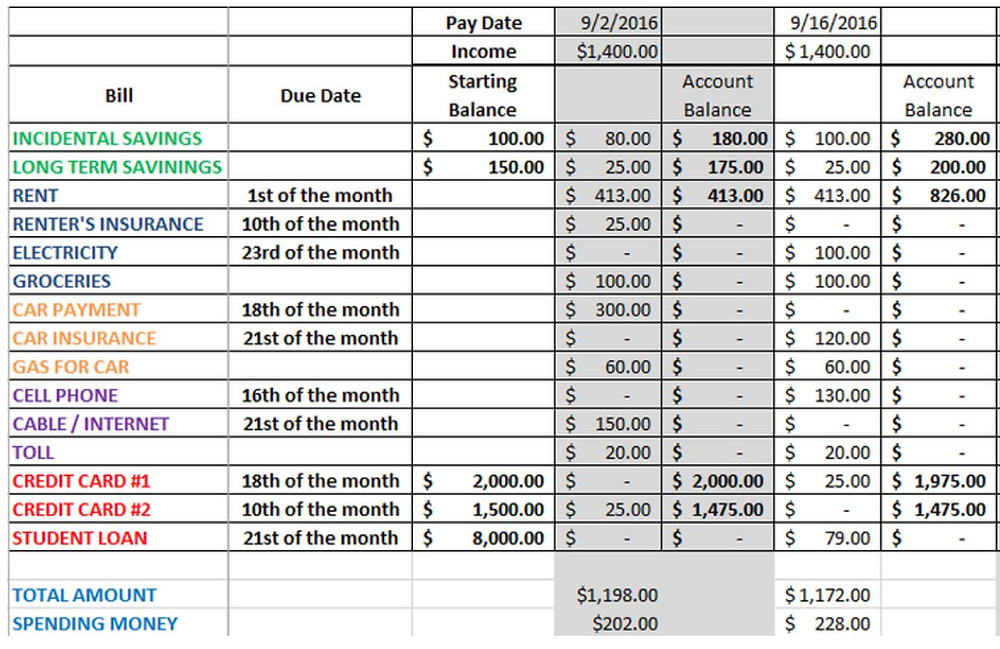Image resolution: width=1000 pixels, height=649 pixels.
Task: Click the SPENDING MONEY 228.00 cell
Action: (827, 623)
